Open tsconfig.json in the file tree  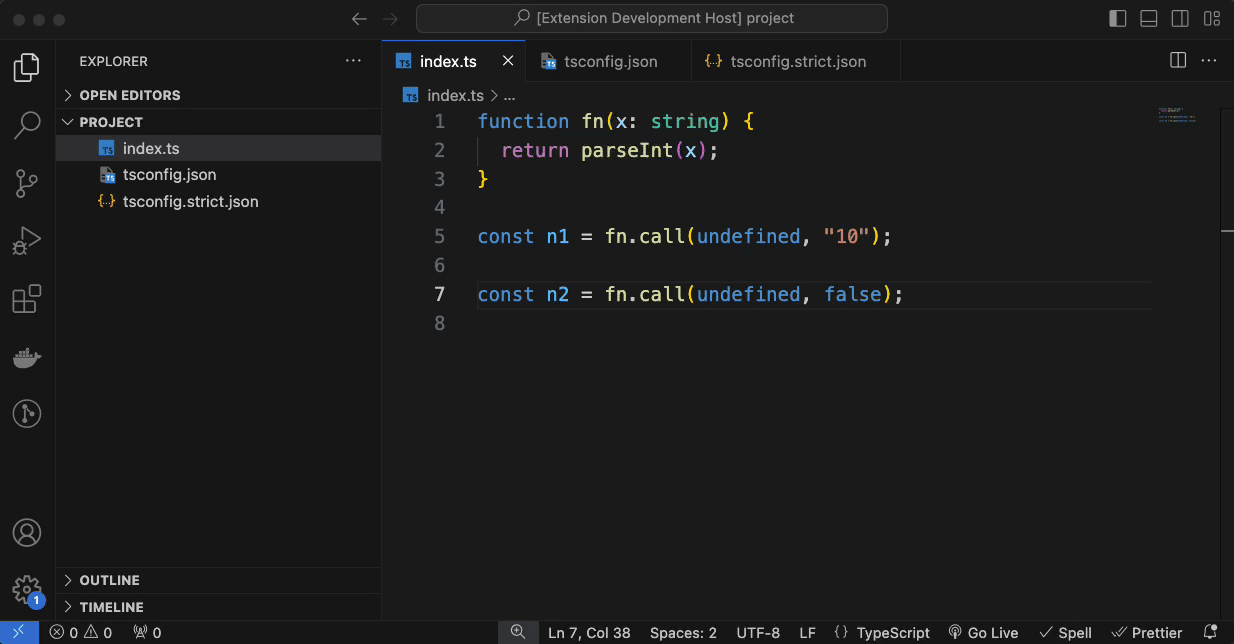click(x=218, y=175)
